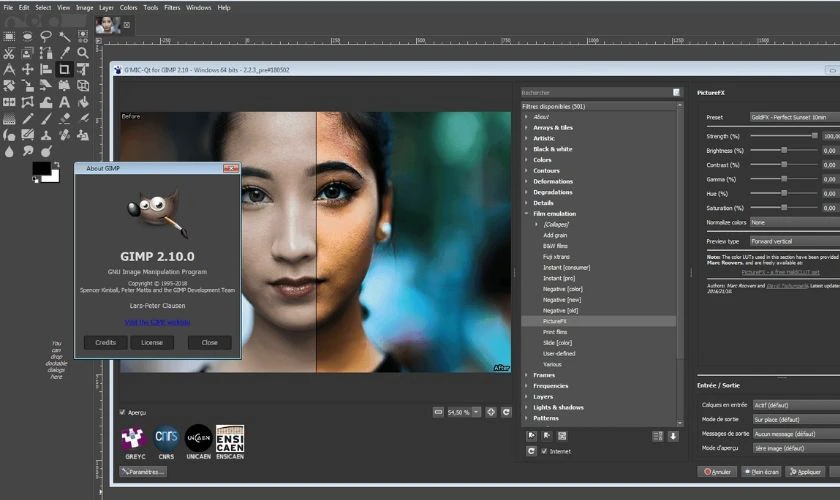
Task: Select the Bucket Fill tool
Action: tap(82, 102)
